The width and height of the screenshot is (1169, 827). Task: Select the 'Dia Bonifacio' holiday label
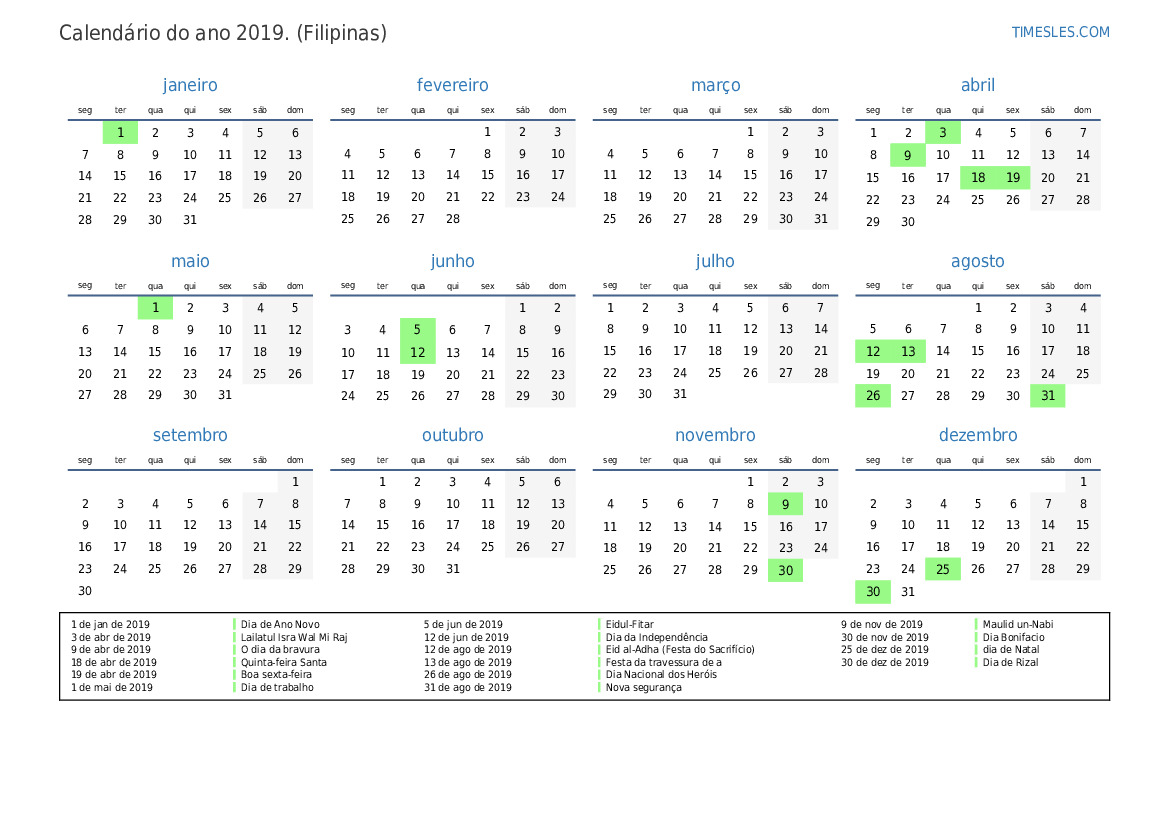(1013, 637)
